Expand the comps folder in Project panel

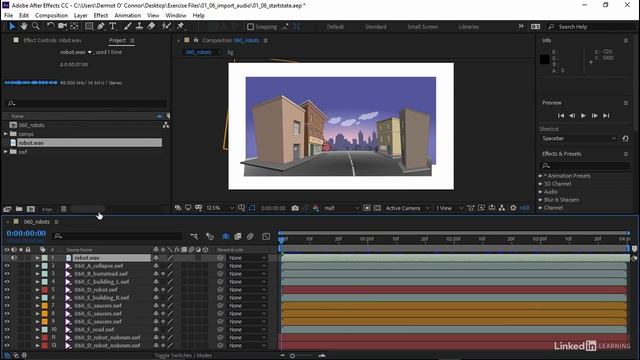pos(6,134)
